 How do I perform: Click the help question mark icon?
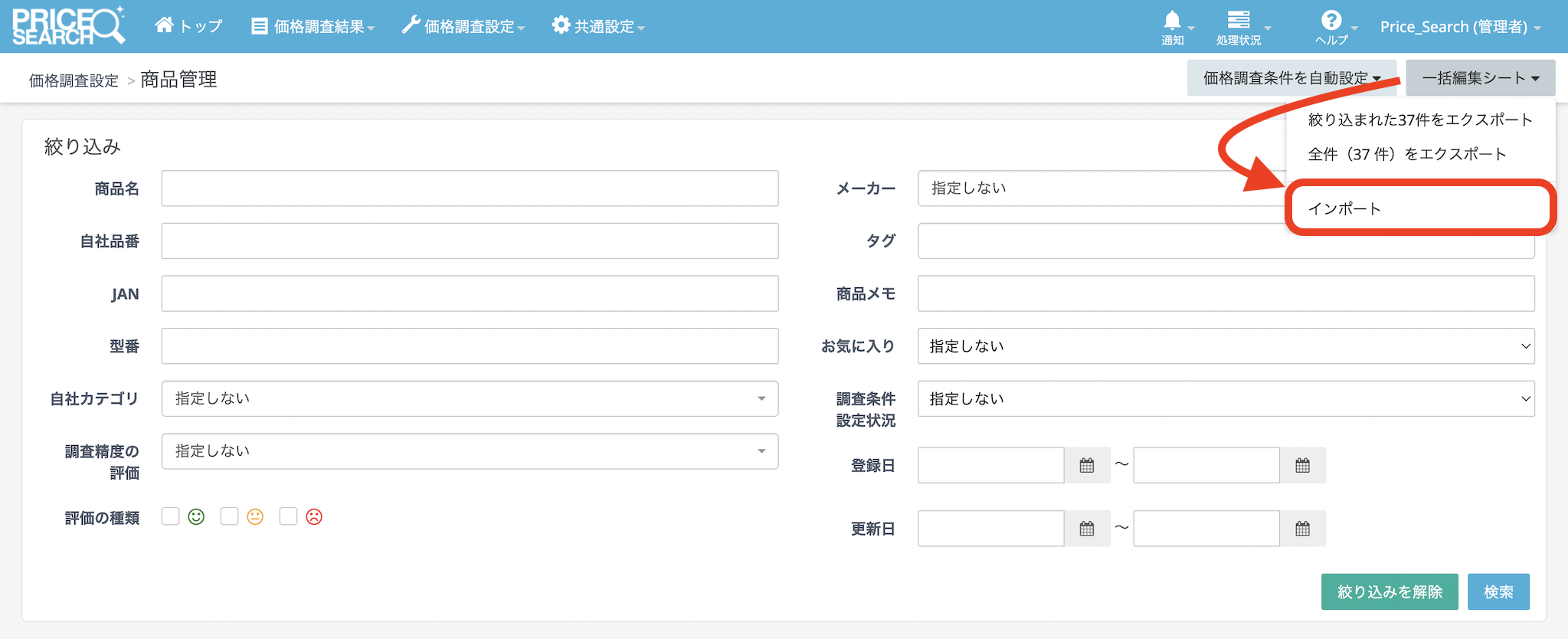pos(1331,21)
